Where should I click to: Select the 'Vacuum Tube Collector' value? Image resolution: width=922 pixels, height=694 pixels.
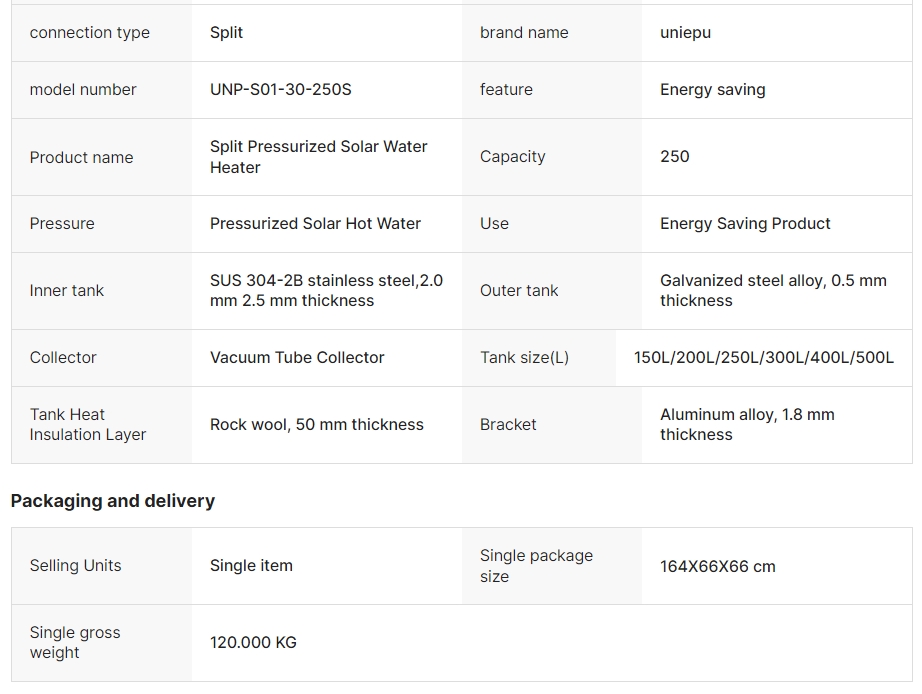coord(297,358)
